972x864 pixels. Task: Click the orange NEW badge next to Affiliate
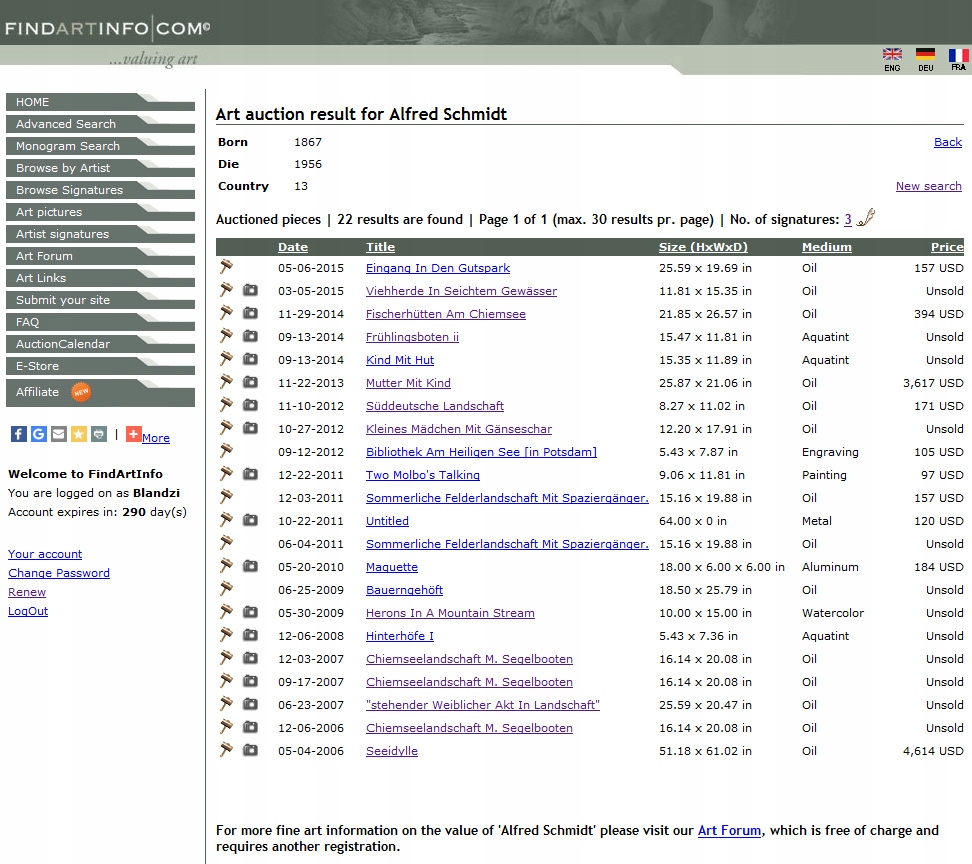pyautogui.click(x=81, y=392)
